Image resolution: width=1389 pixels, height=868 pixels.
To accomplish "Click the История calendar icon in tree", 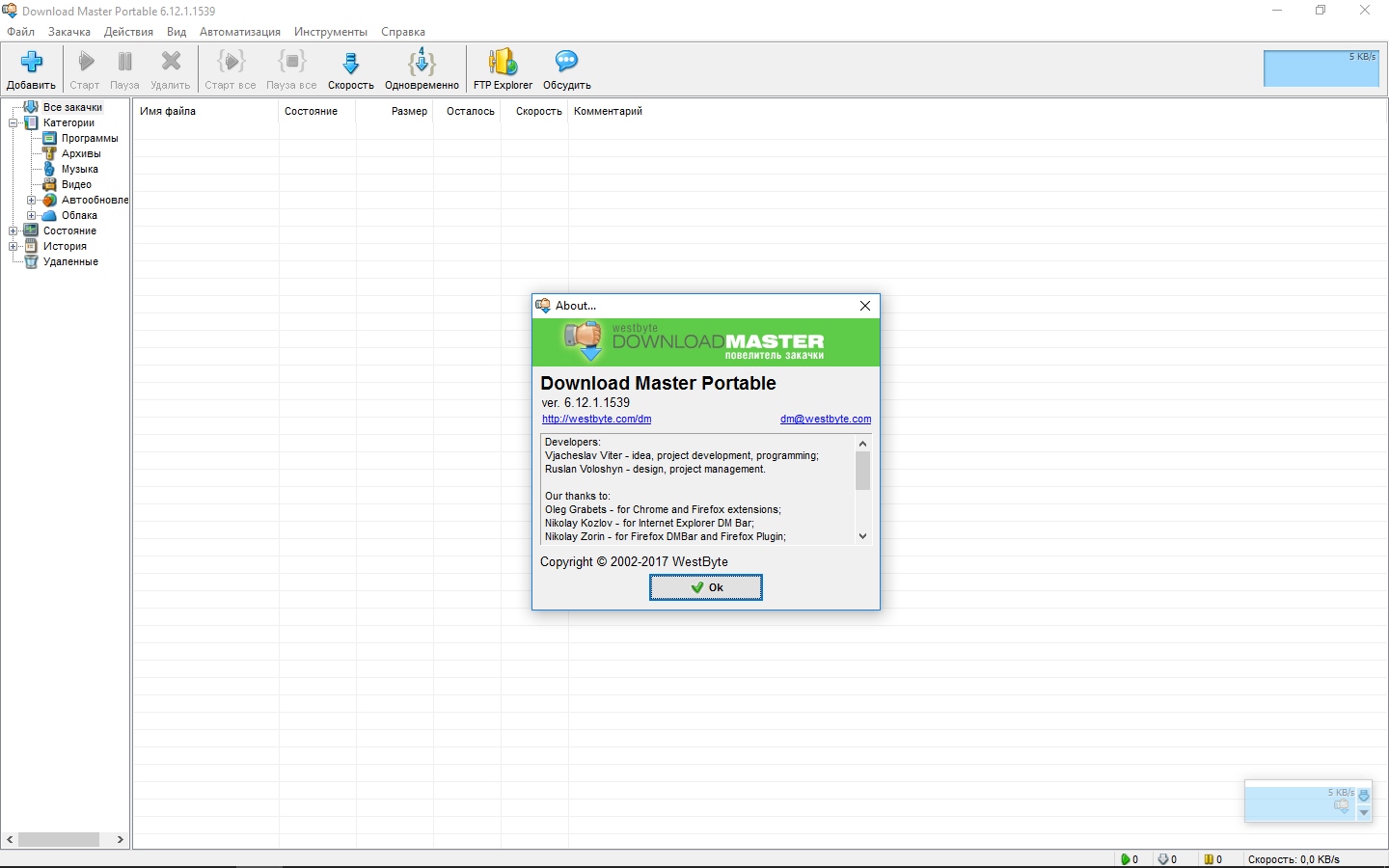I will [x=31, y=246].
